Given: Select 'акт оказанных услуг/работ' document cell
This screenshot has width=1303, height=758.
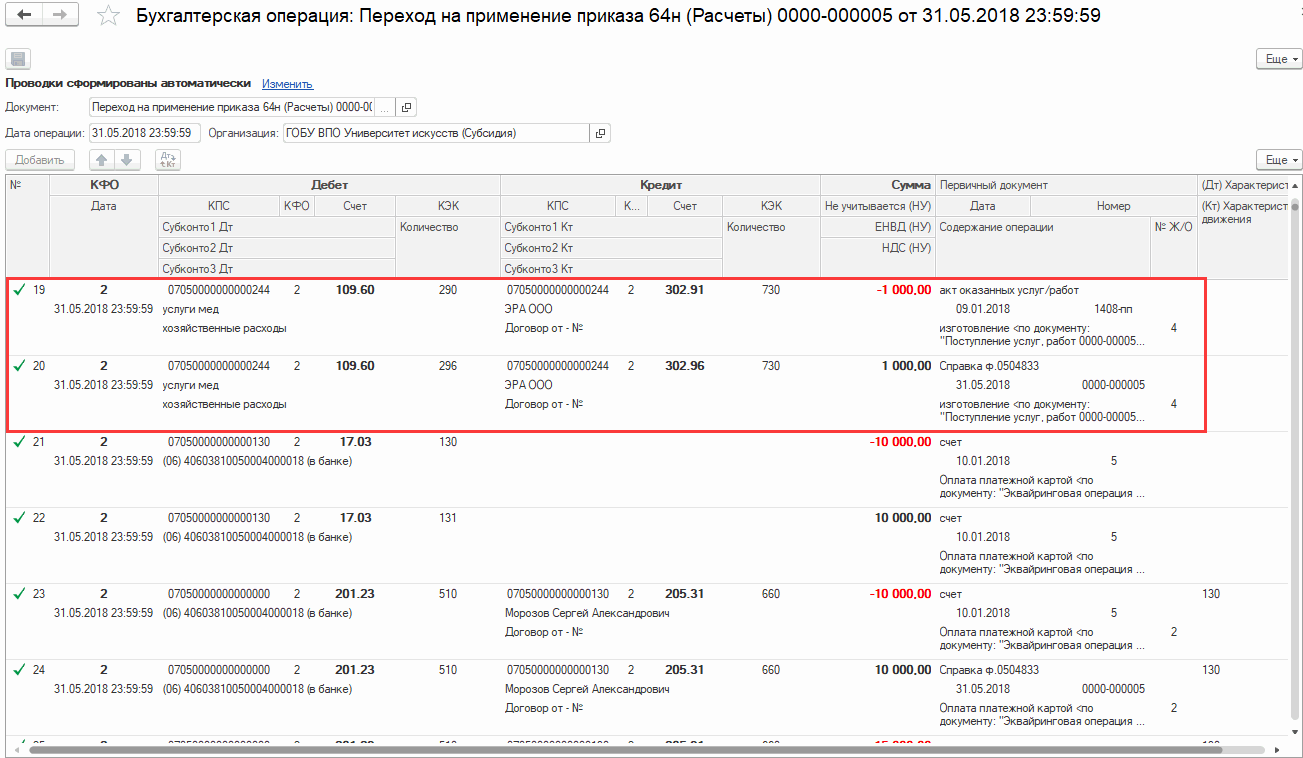Looking at the screenshot, I should [1009, 290].
